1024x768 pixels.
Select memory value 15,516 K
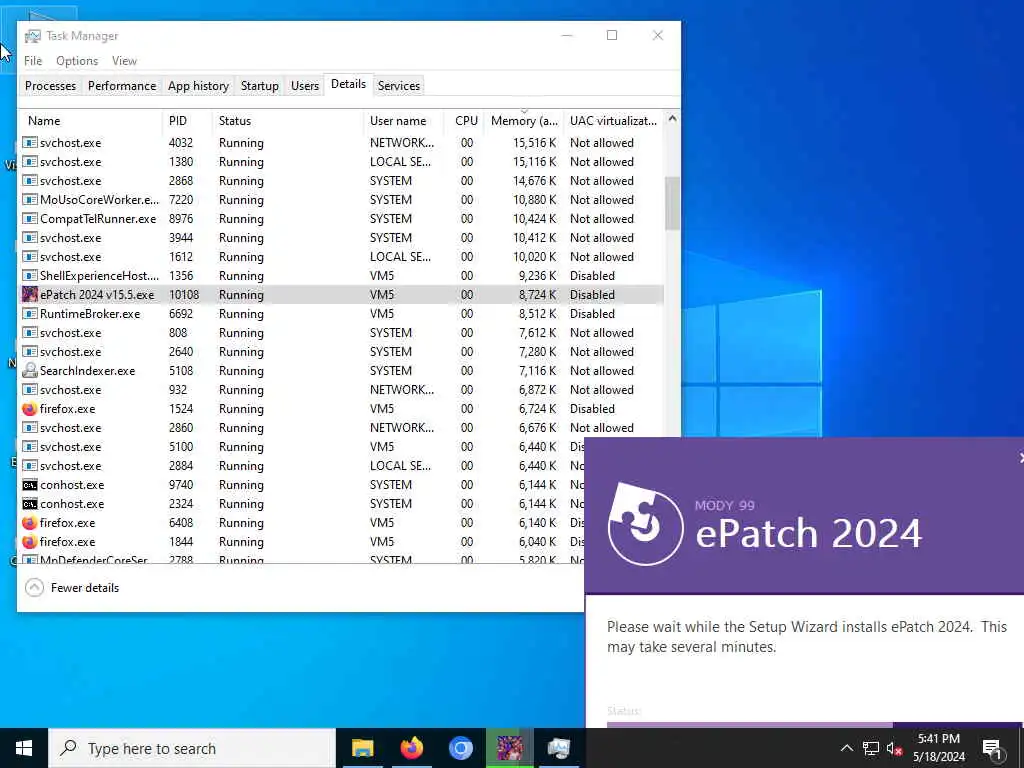(534, 142)
